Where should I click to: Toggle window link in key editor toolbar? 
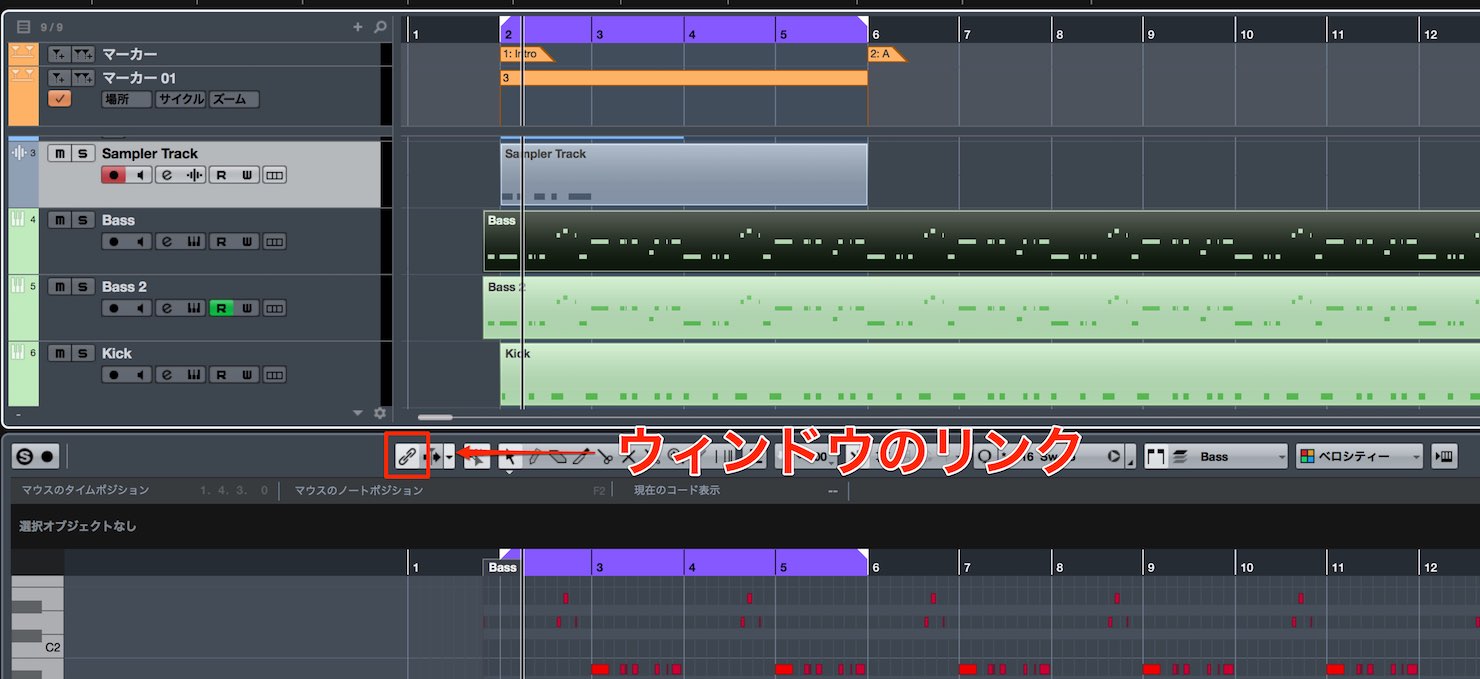(406, 457)
